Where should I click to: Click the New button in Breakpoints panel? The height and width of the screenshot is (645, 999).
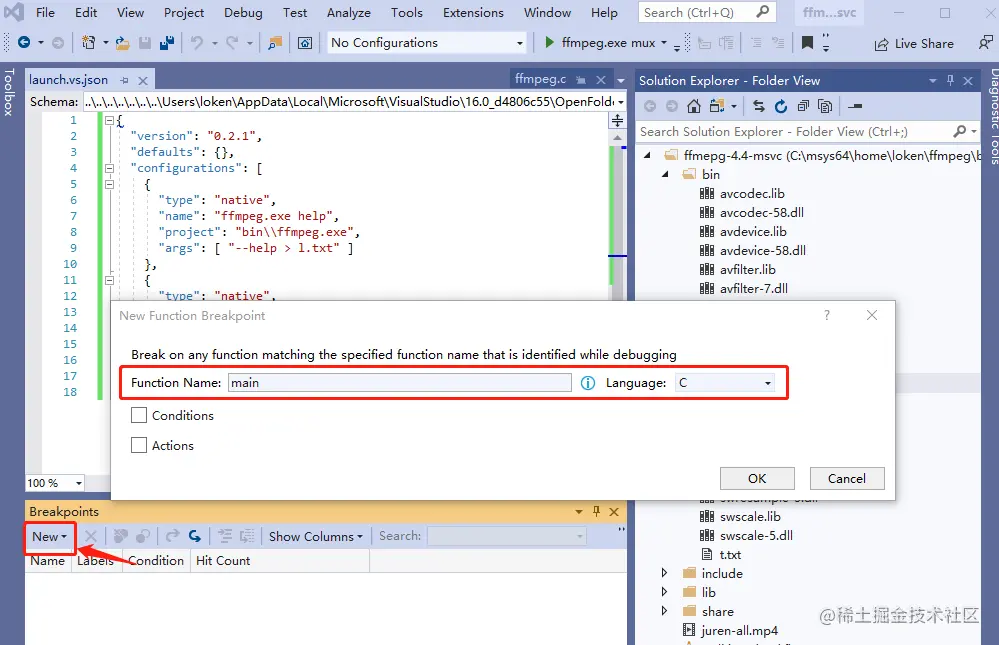(x=49, y=536)
